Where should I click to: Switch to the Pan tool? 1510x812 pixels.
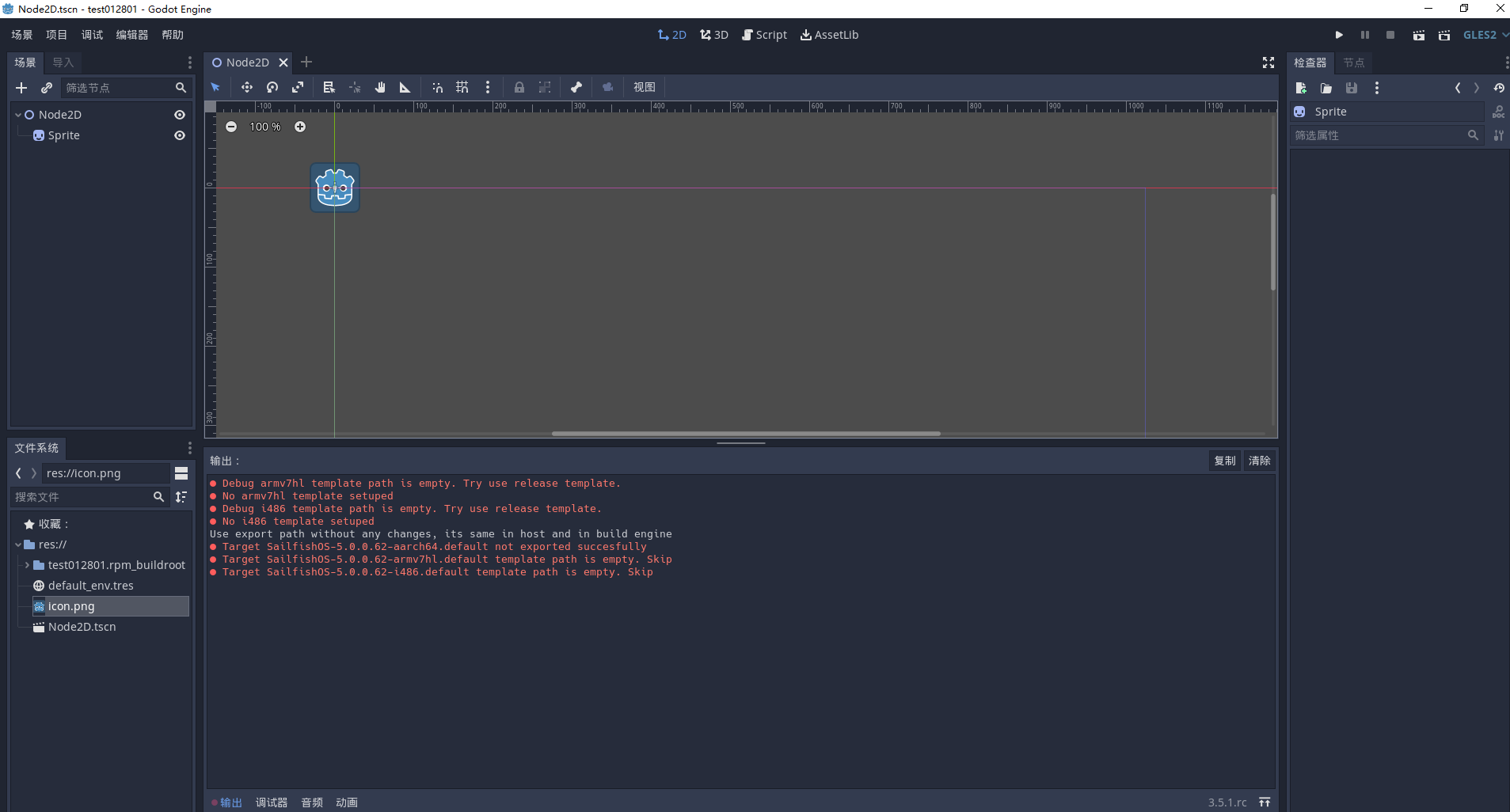[380, 87]
